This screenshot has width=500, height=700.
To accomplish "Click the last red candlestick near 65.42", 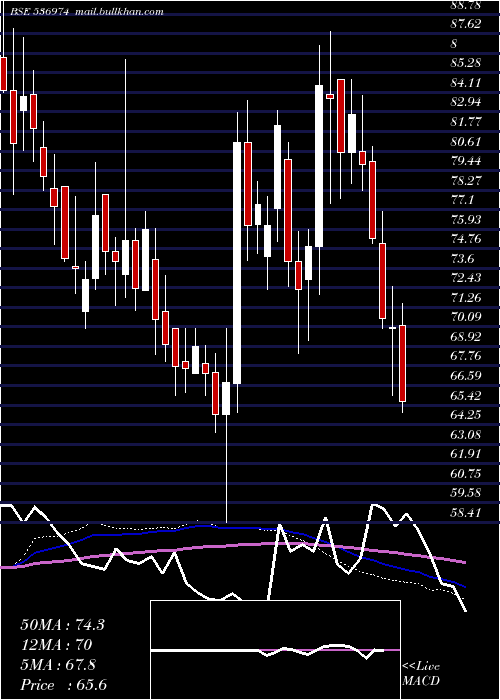I will 402,363.
